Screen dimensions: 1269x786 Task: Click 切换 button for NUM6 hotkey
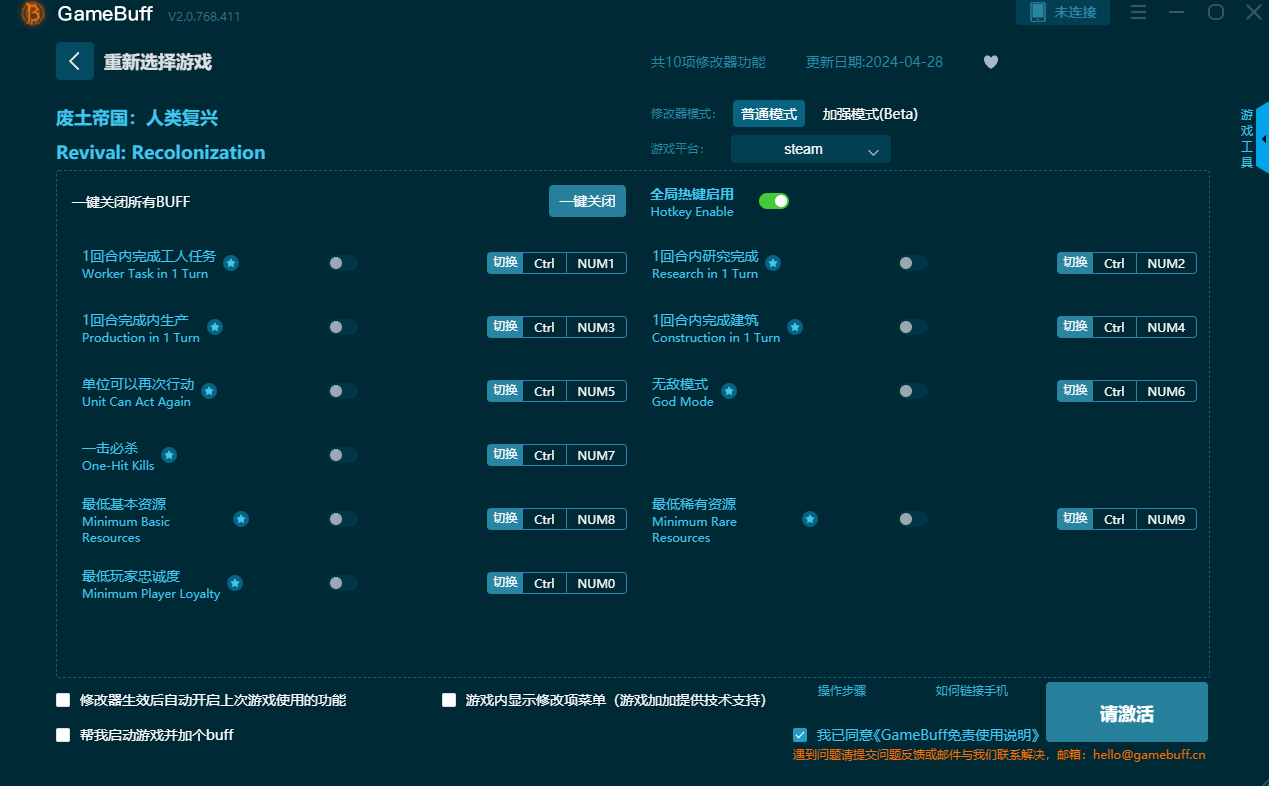pyautogui.click(x=1075, y=391)
